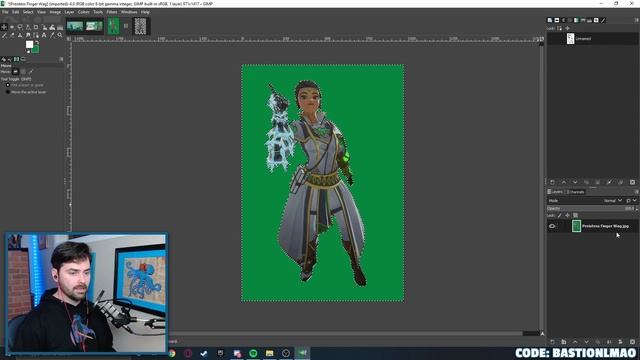Choose Move: layer mode button
The width and height of the screenshot is (640, 360).
point(16,71)
